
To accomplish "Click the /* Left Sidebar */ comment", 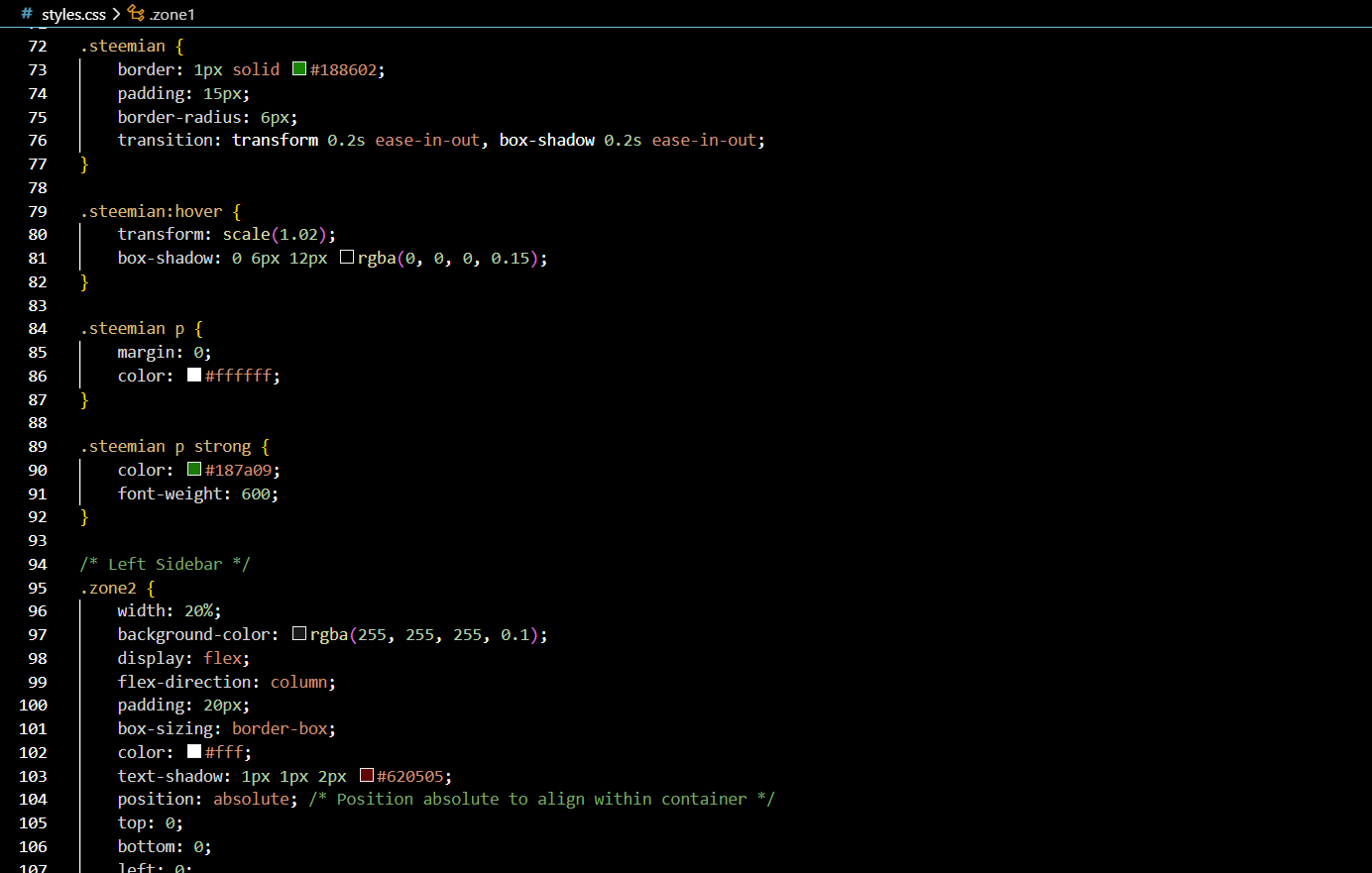I will tap(166, 564).
